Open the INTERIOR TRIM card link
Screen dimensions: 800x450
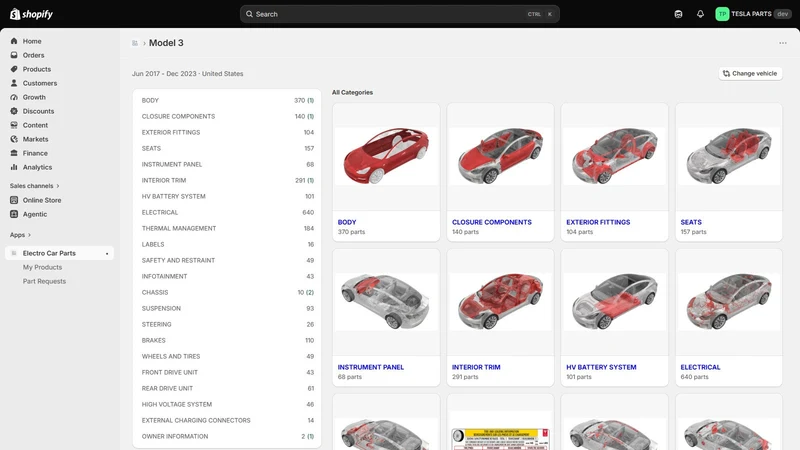tap(476, 367)
